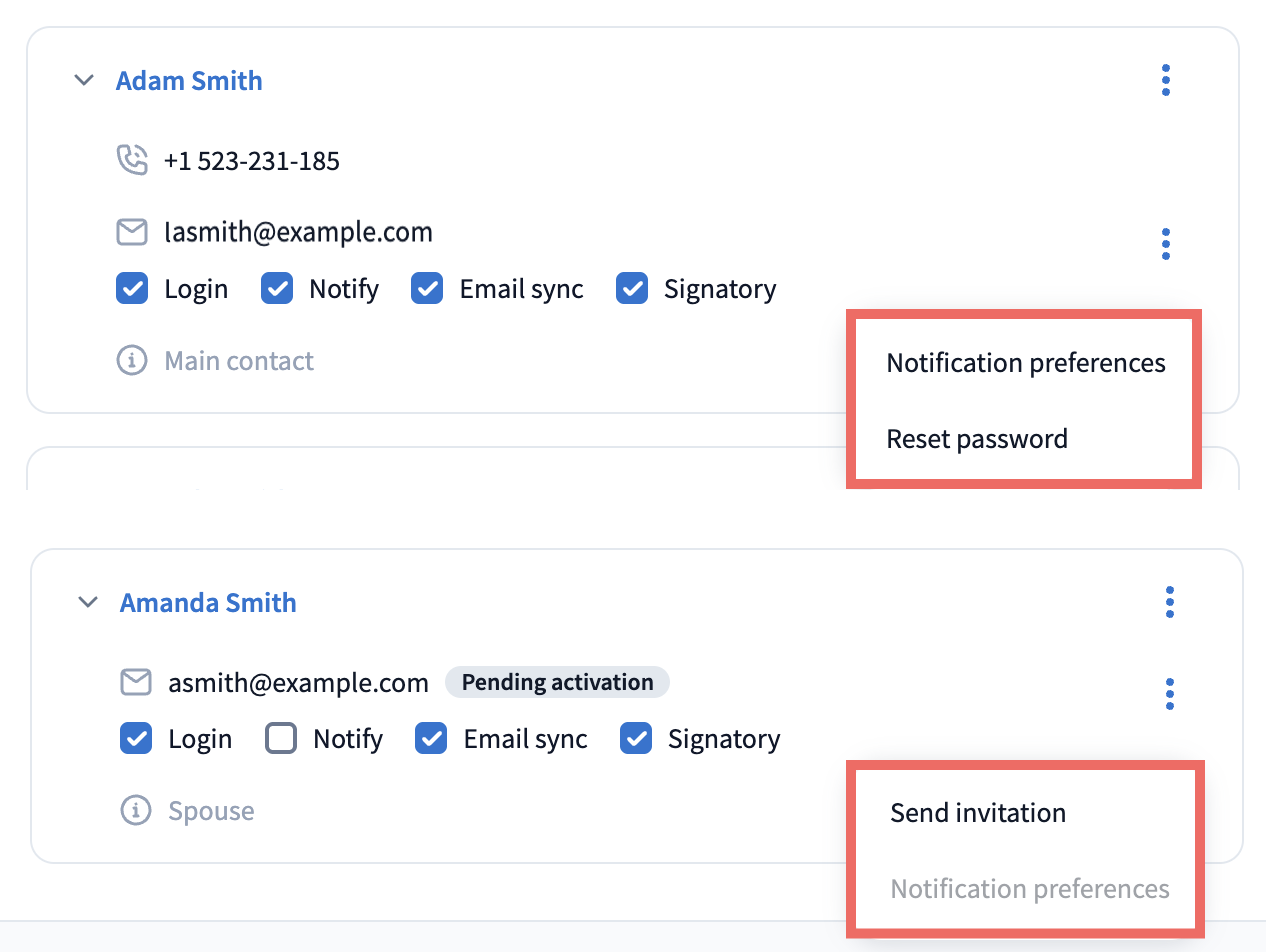Viewport: 1266px width, 952px height.
Task: Click the envelope icon beside asmith@example.com
Action: click(x=136, y=683)
